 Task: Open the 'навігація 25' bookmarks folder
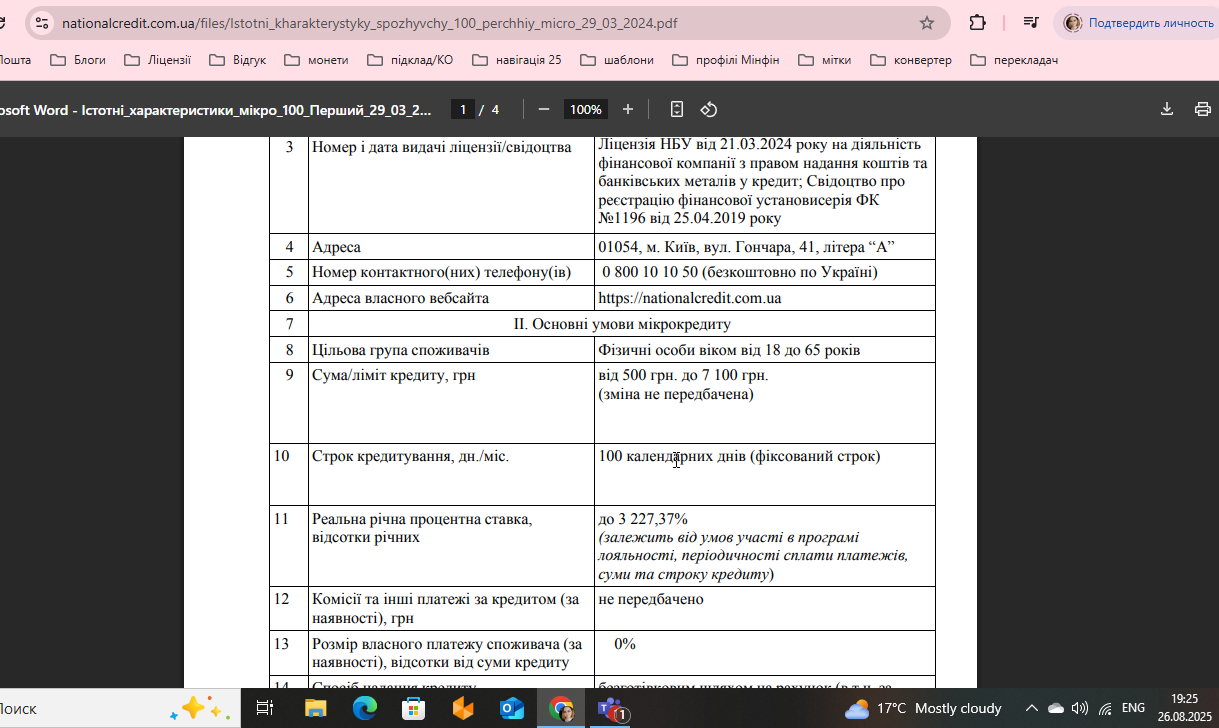tap(516, 60)
